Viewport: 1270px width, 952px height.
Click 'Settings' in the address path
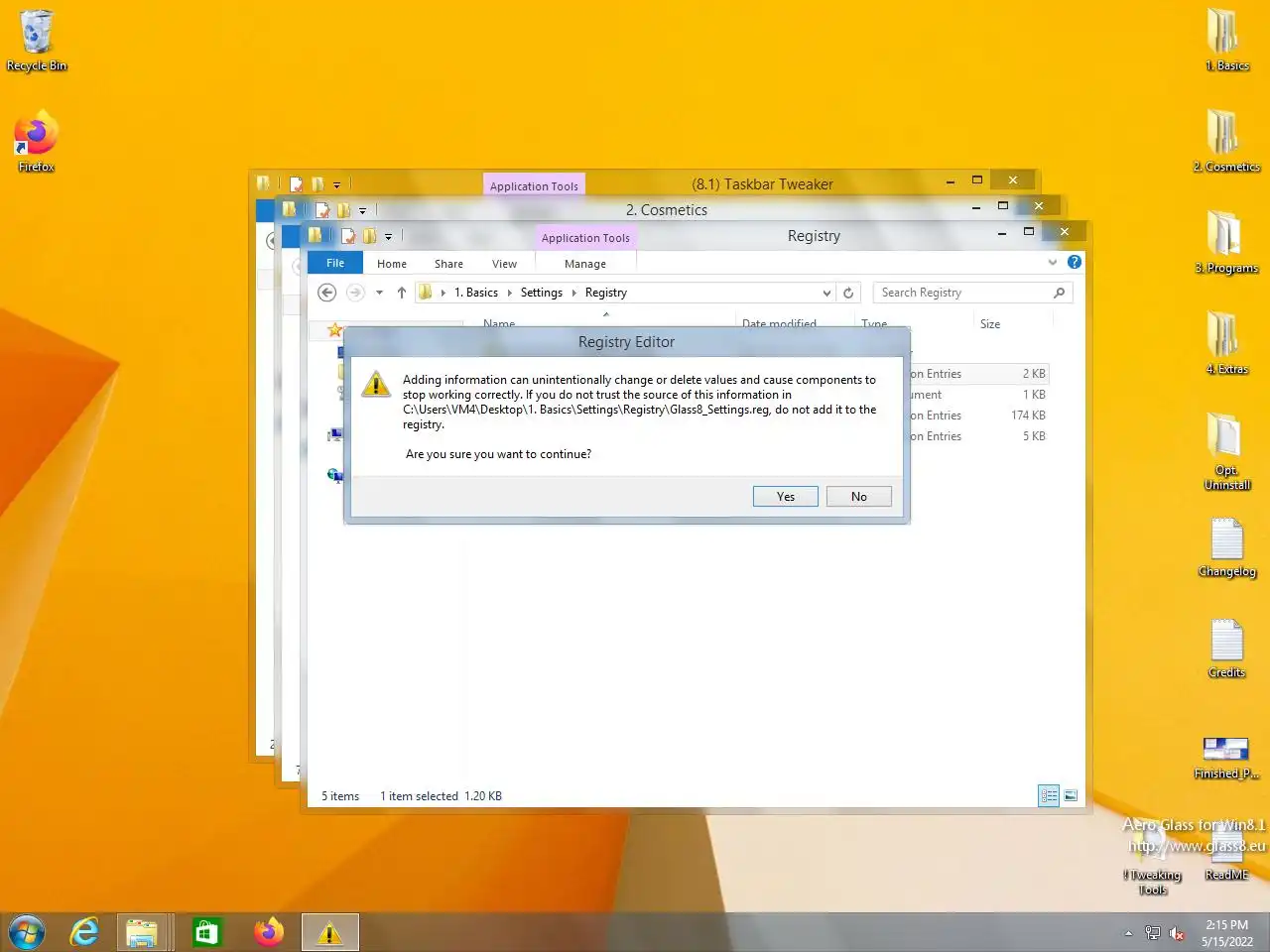[x=542, y=293]
